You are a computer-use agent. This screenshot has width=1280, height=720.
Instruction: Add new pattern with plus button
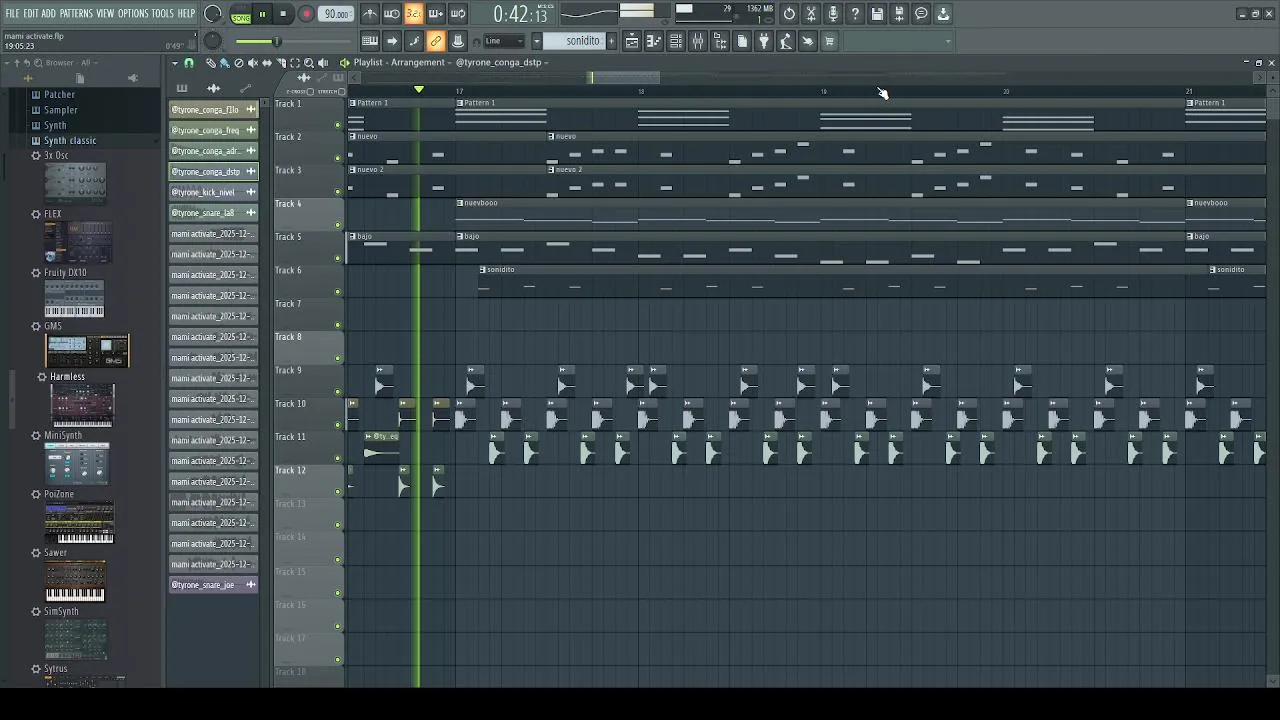612,41
